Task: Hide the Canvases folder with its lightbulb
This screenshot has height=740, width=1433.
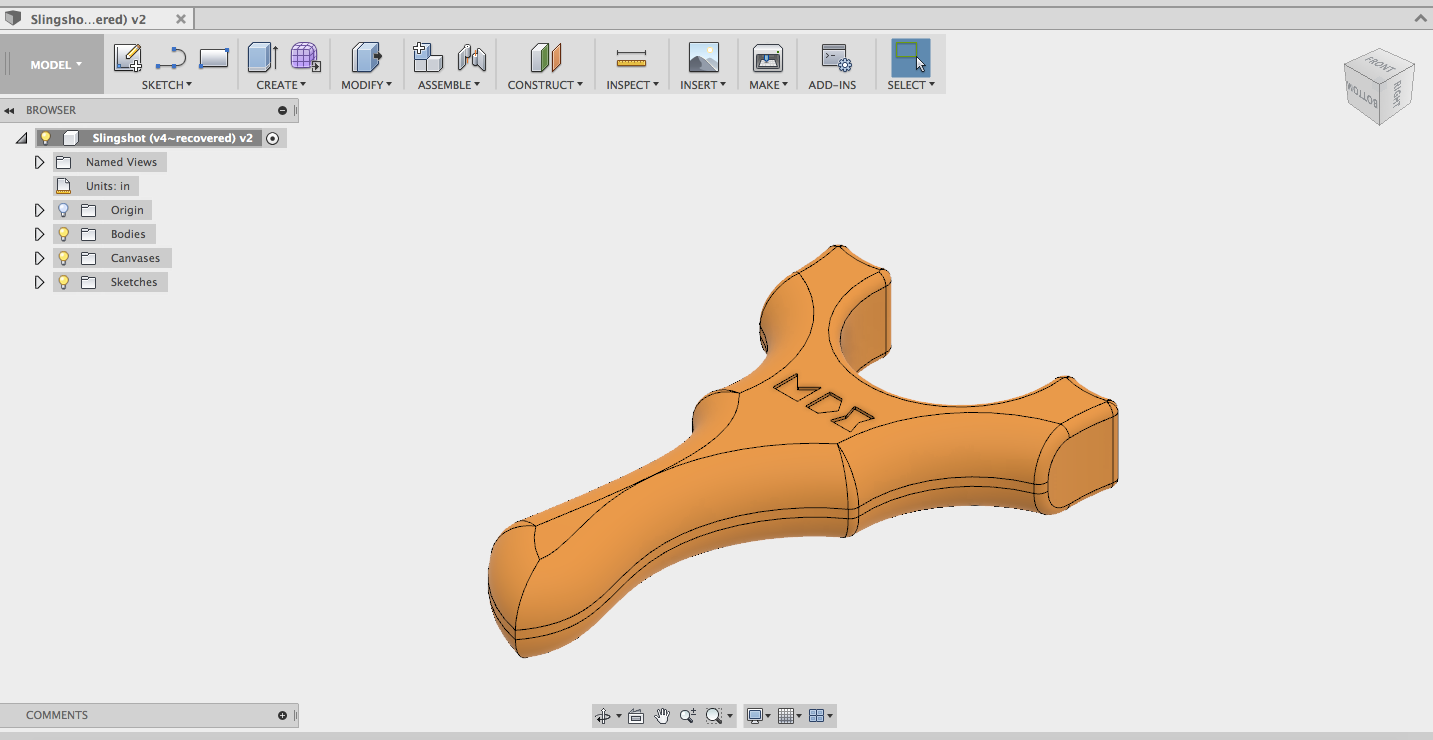Action: click(63, 257)
